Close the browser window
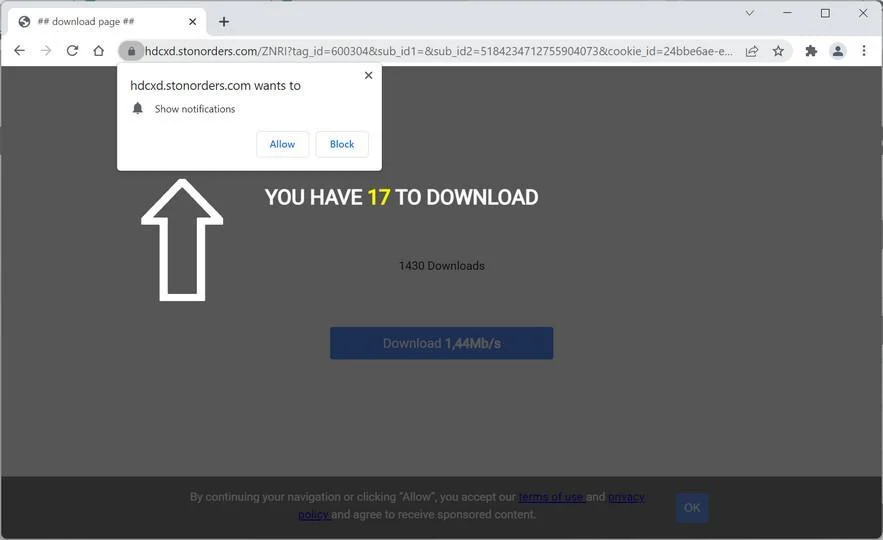 863,13
